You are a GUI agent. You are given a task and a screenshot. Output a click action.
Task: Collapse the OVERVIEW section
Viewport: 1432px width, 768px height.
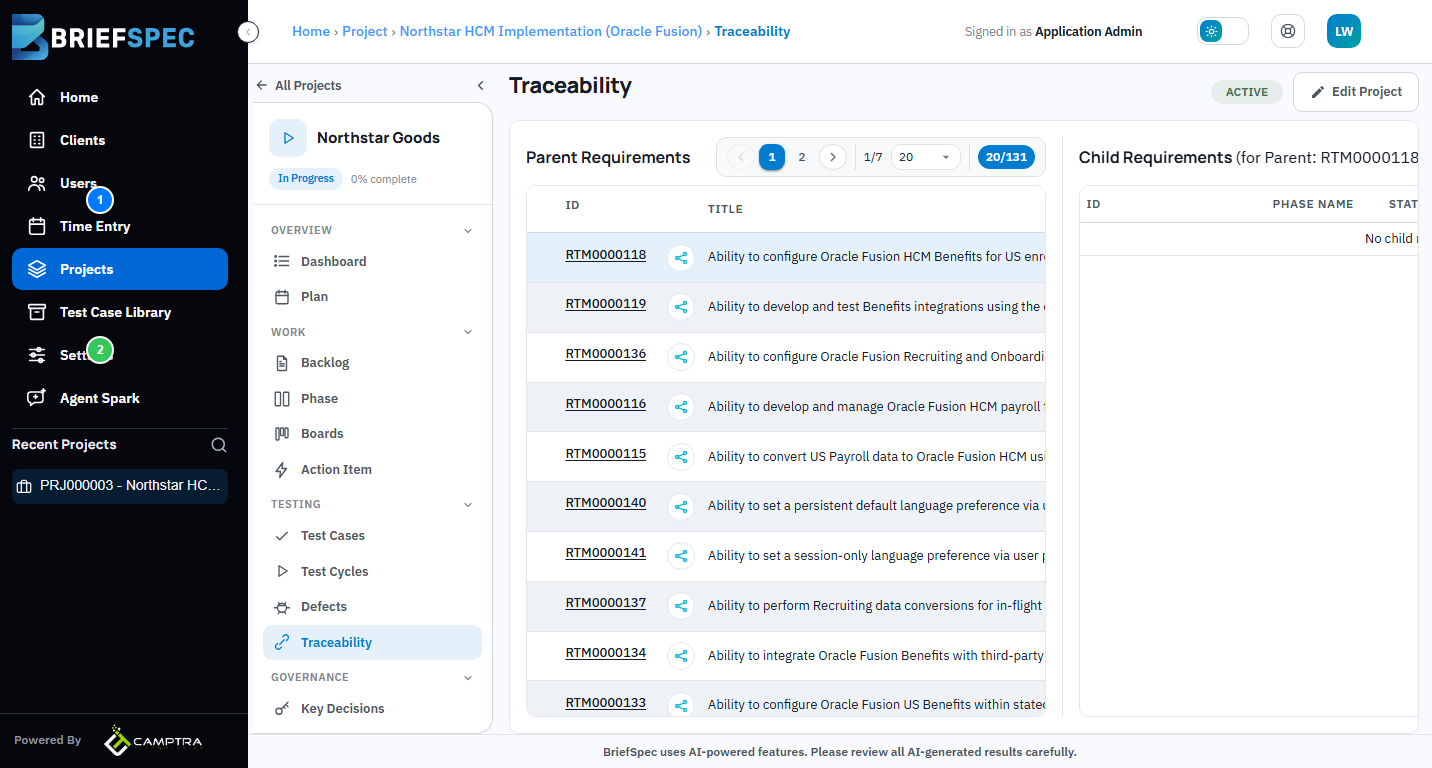(x=468, y=231)
